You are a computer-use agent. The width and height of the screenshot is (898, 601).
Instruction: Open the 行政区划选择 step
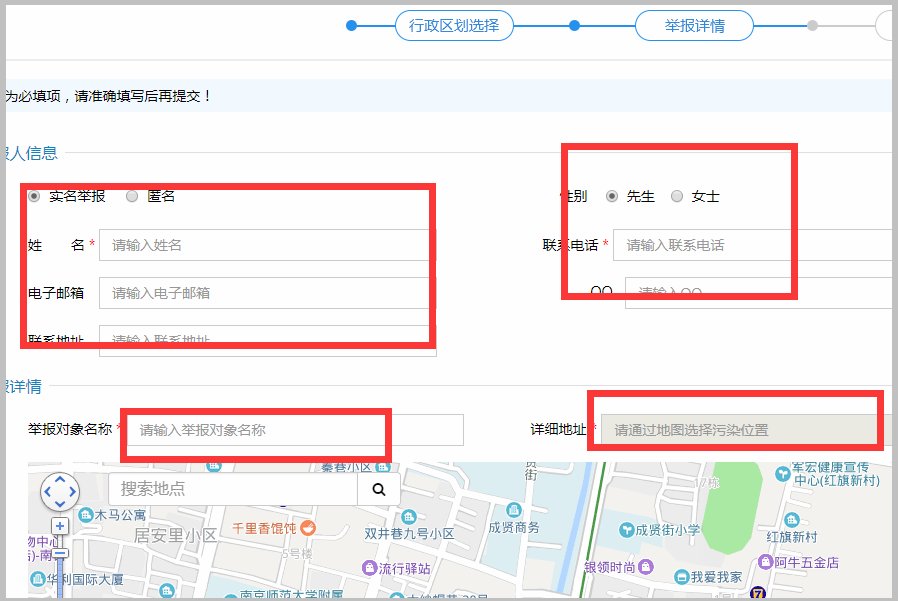pyautogui.click(x=455, y=27)
